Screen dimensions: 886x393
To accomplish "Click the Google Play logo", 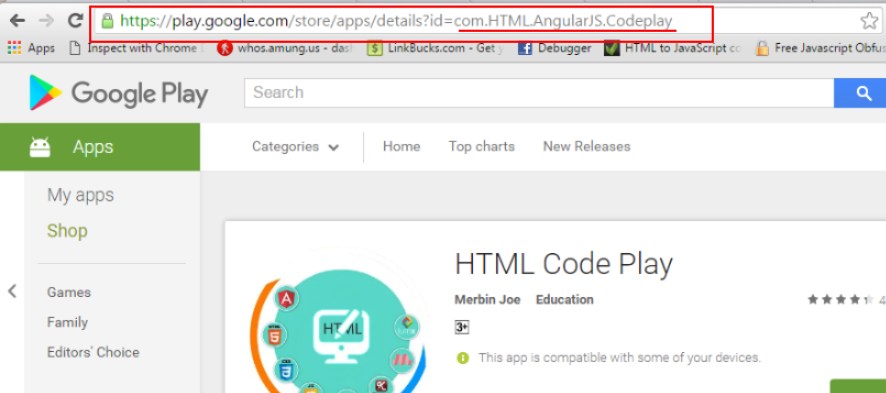I will point(119,93).
